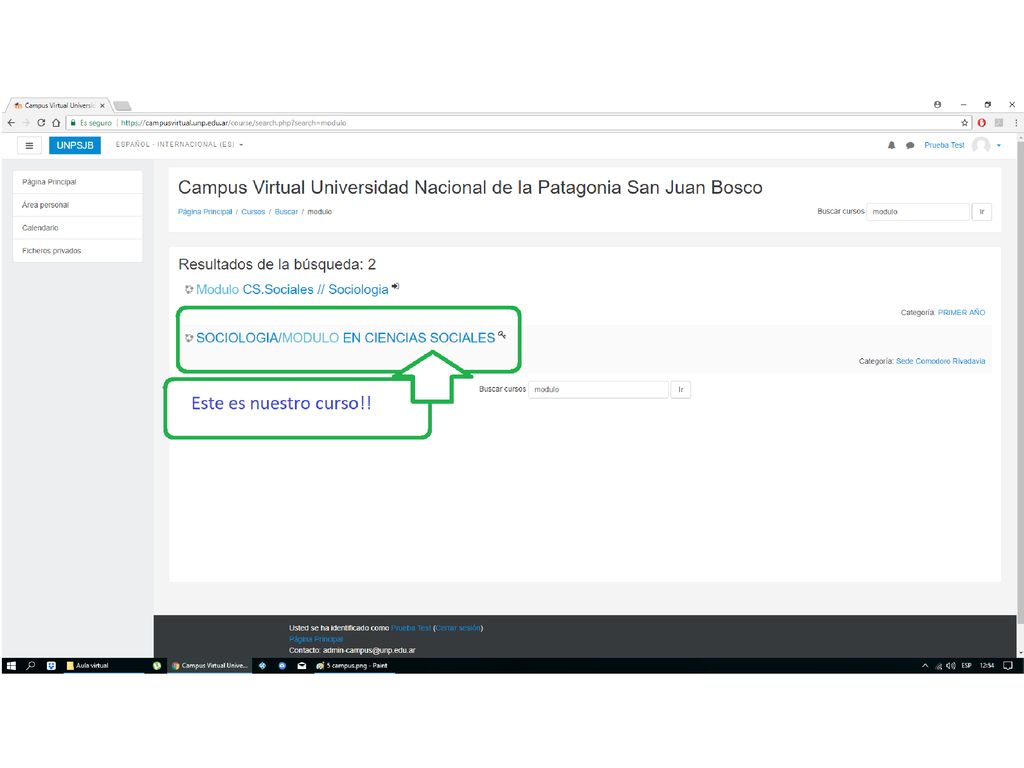Image resolution: width=1024 pixels, height=768 pixels.
Task: Click the ESP input language indicator
Action: (x=967, y=665)
